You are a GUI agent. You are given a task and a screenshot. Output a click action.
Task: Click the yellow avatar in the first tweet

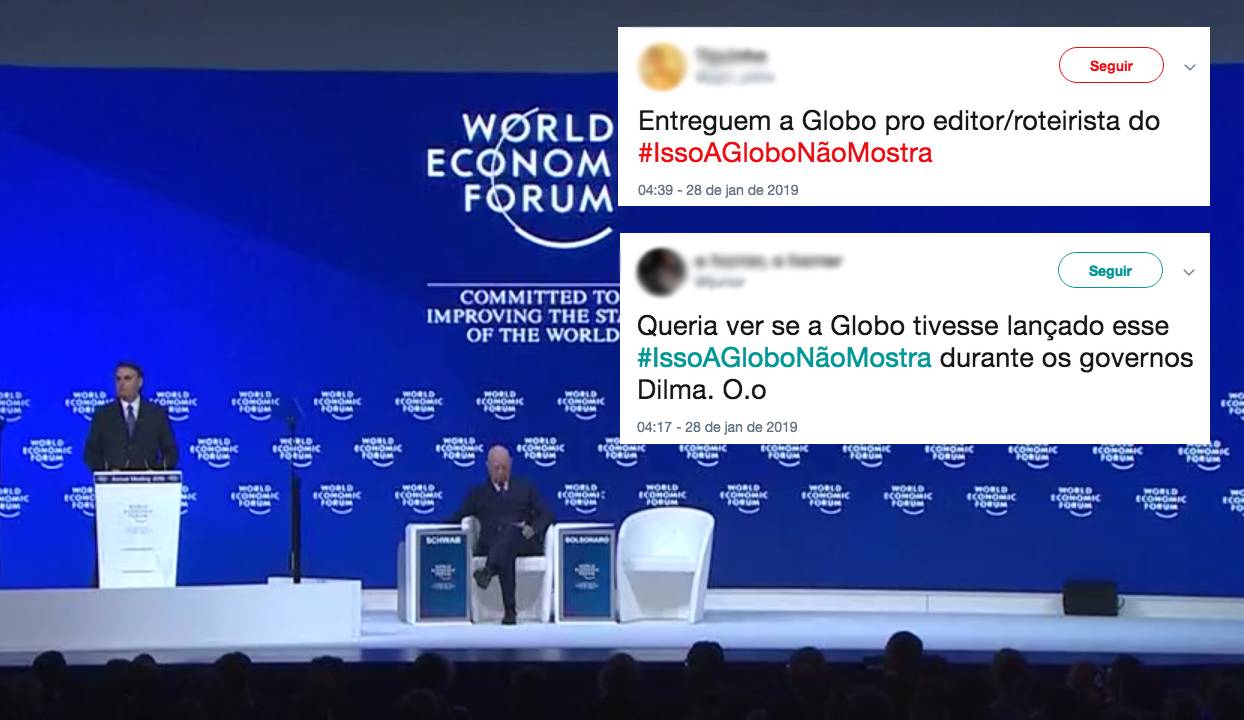[x=662, y=67]
